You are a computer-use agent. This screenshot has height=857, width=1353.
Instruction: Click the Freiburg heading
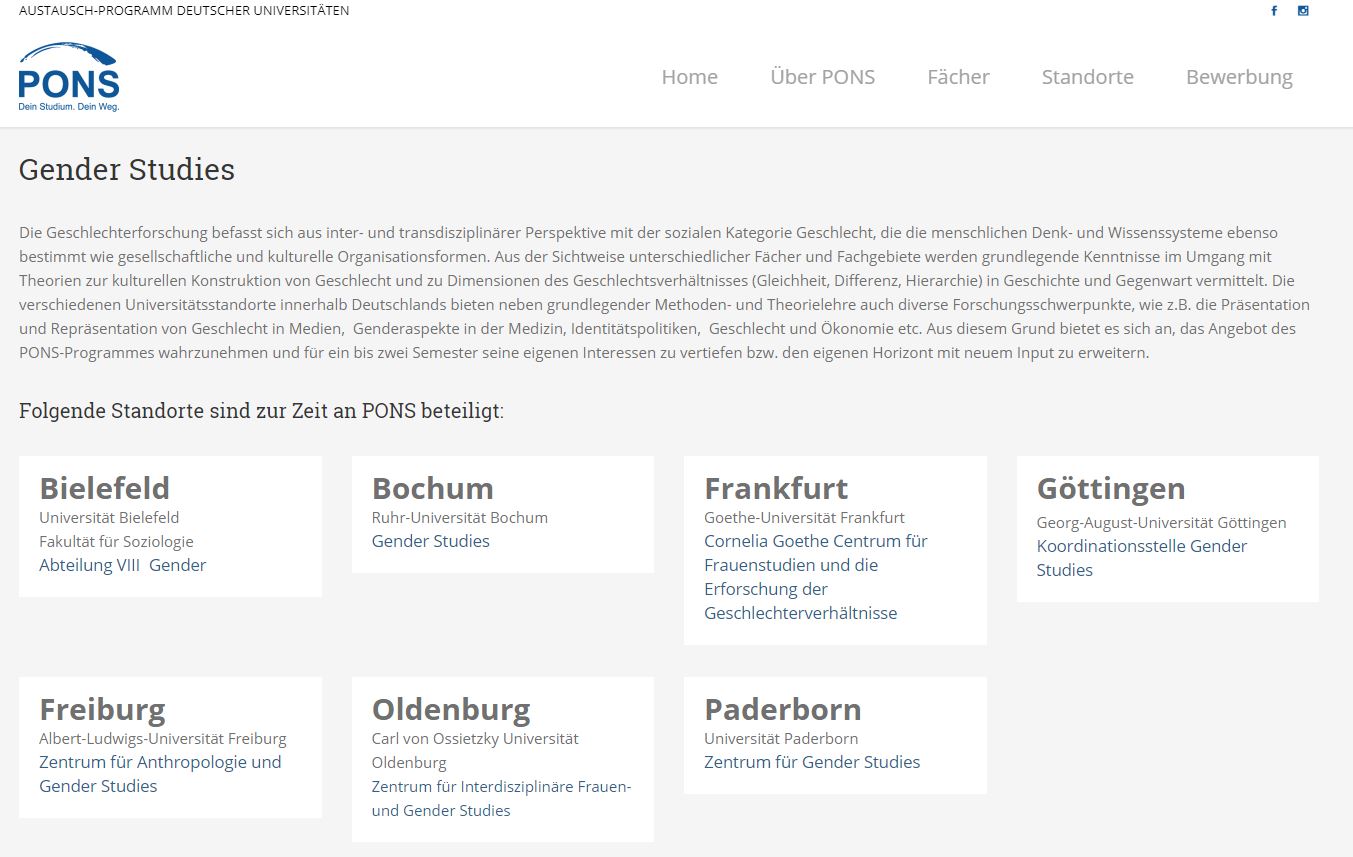click(102, 709)
